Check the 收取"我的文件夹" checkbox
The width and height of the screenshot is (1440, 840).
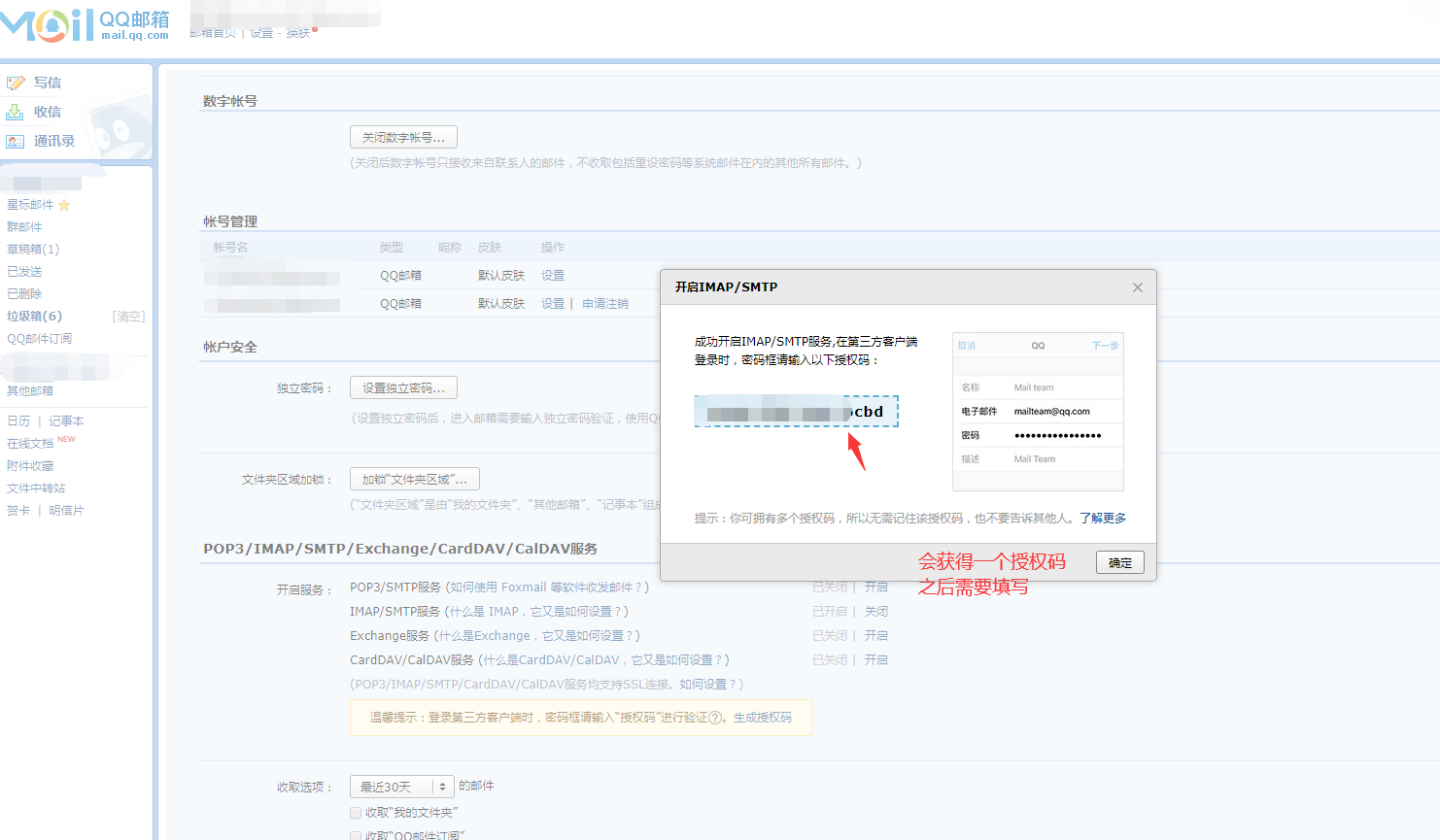356,813
